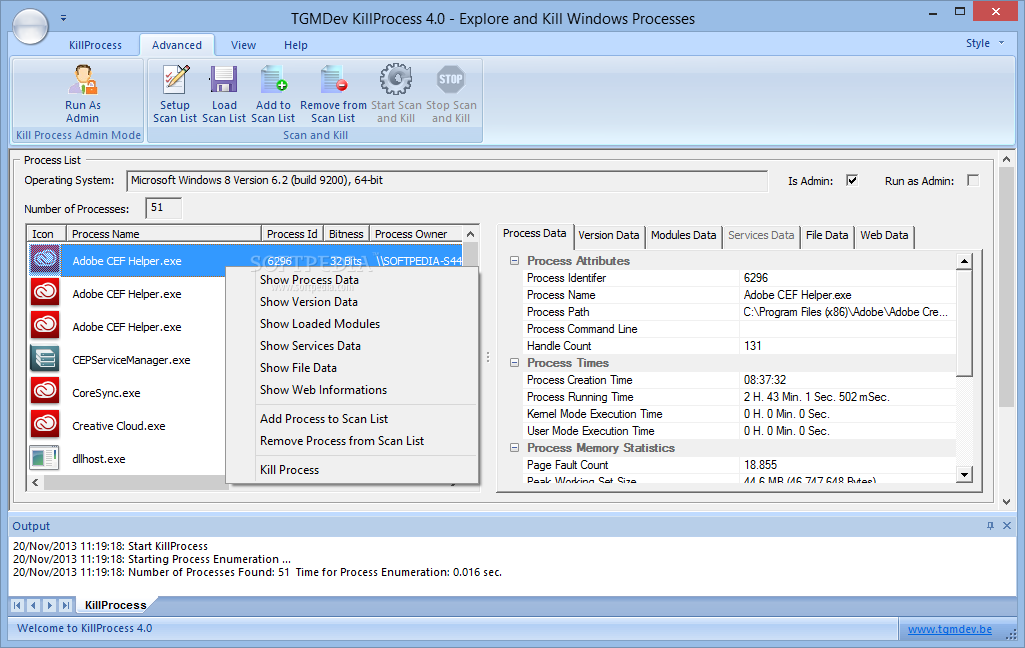Screen dimensions: 1025x648
Task: Open quick access toolbar dropdown arrow
Action: 63,18
